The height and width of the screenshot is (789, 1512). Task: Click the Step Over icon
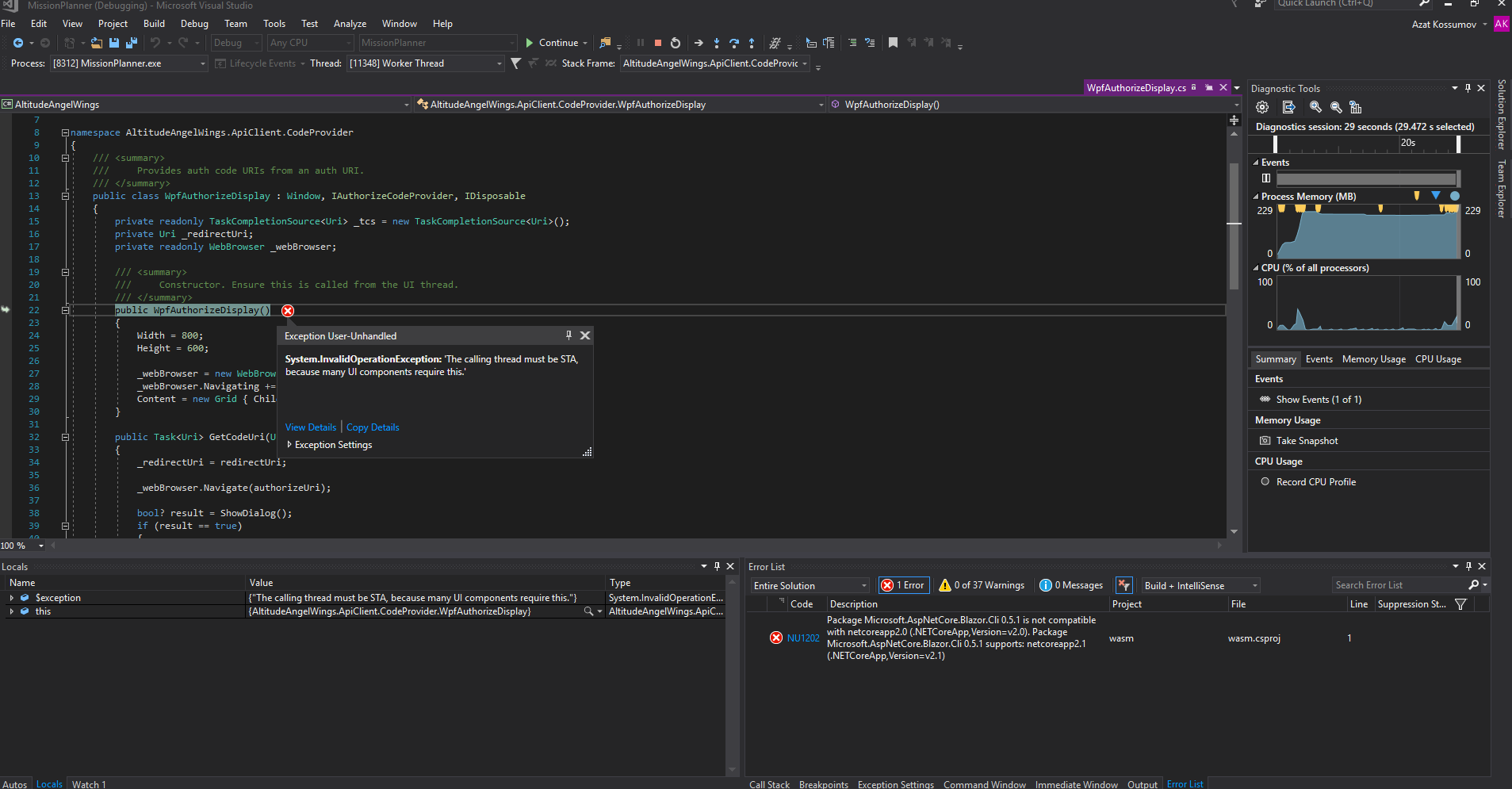(x=734, y=43)
